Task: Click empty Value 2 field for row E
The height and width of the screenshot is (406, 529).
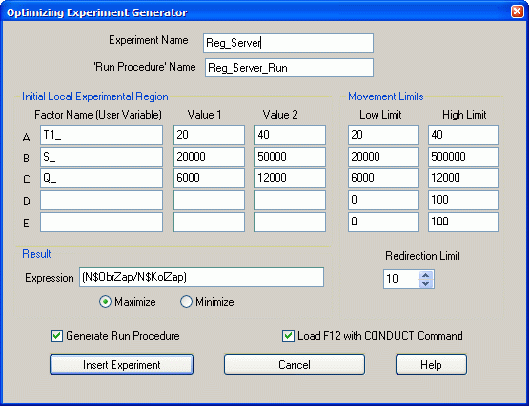Action: point(290,222)
